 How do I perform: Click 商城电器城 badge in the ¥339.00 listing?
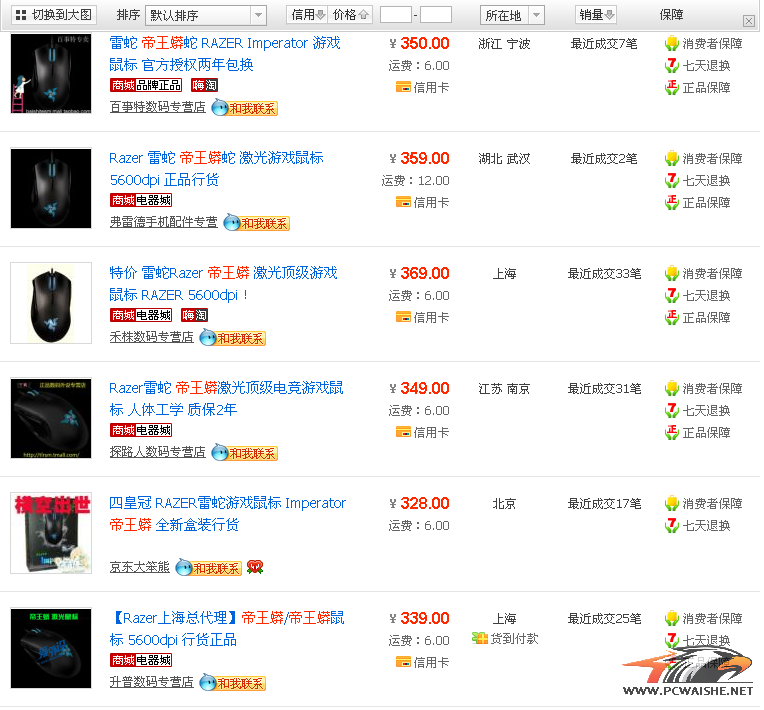[141, 660]
